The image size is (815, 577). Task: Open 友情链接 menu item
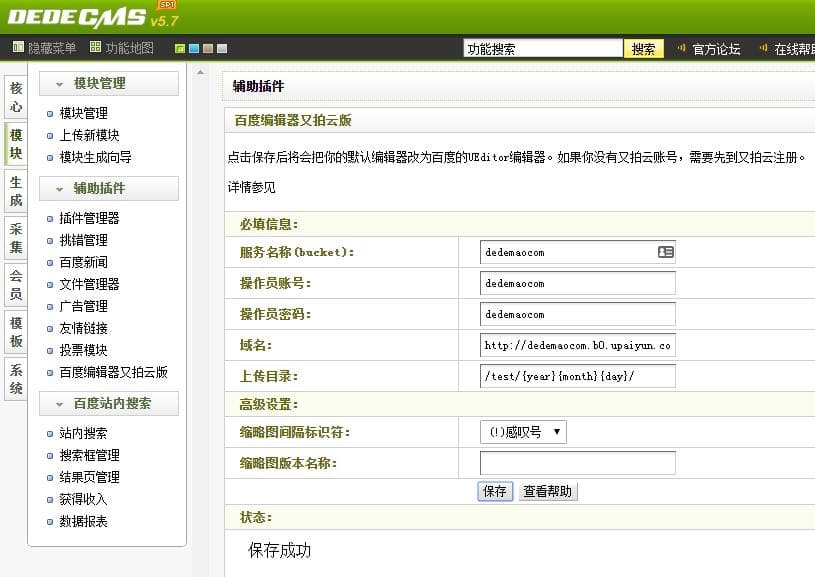(84, 328)
